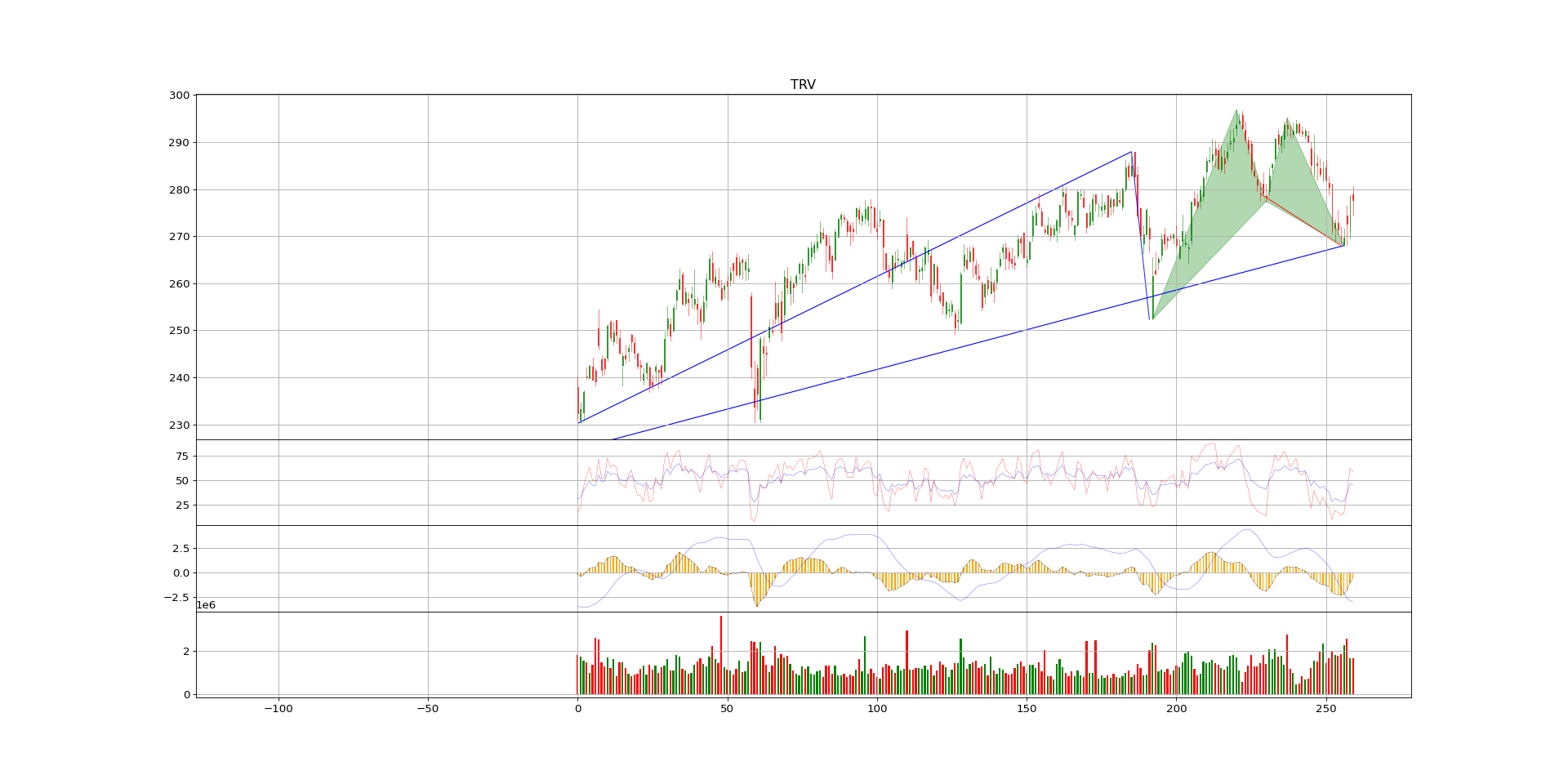This screenshot has height=784, width=1568.
Task: Click the 75 label on RSI panel
Action: [182, 456]
